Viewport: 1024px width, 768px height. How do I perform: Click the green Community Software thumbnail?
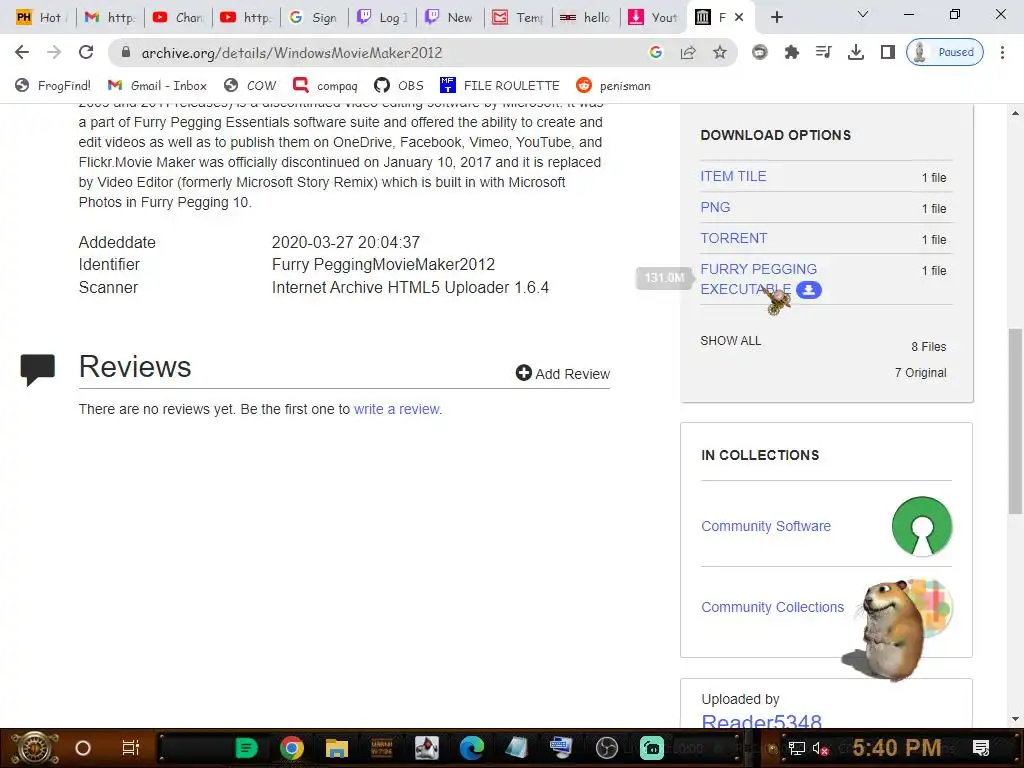point(922,526)
